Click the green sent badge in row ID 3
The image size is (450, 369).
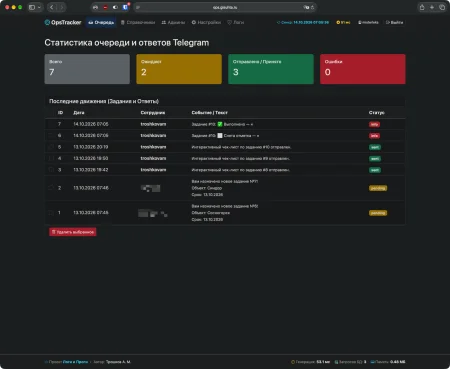375,170
